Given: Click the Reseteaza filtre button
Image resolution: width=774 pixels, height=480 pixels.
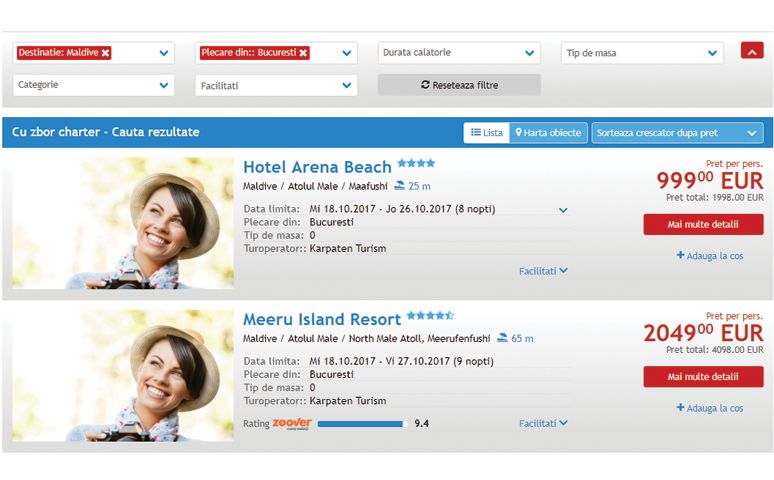Looking at the screenshot, I should coord(459,85).
